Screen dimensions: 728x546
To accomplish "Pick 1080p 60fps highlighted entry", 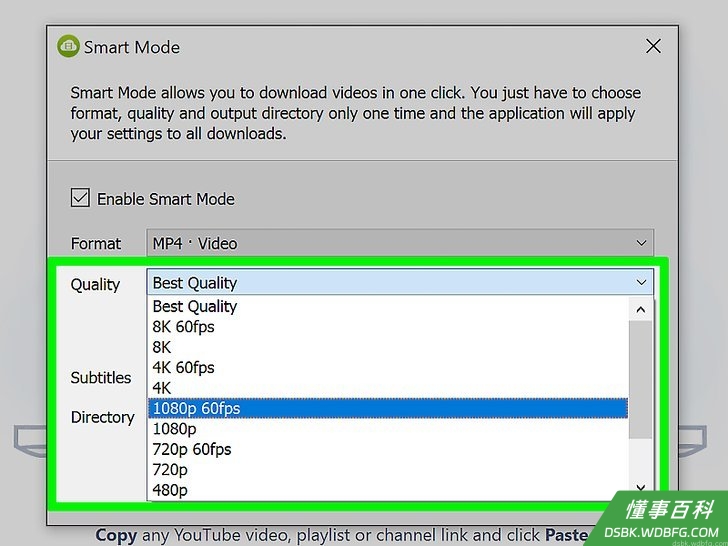I will 388,409.
